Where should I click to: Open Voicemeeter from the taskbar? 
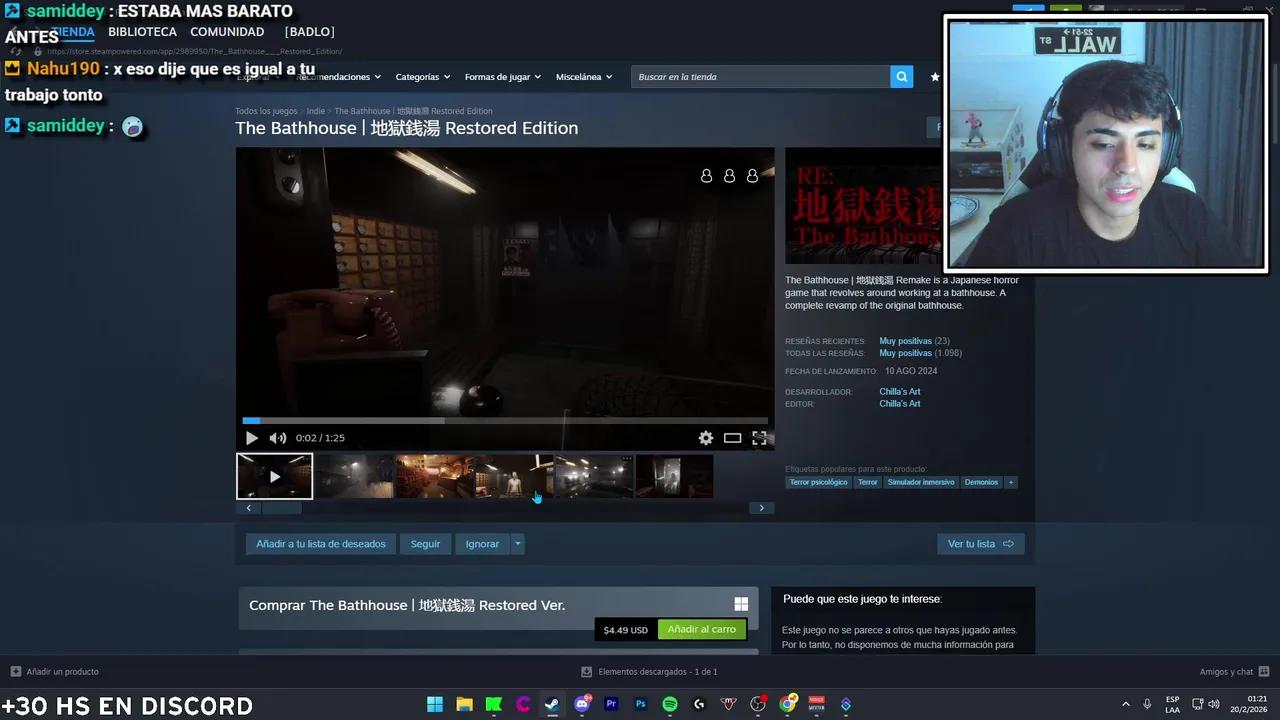tap(817, 704)
